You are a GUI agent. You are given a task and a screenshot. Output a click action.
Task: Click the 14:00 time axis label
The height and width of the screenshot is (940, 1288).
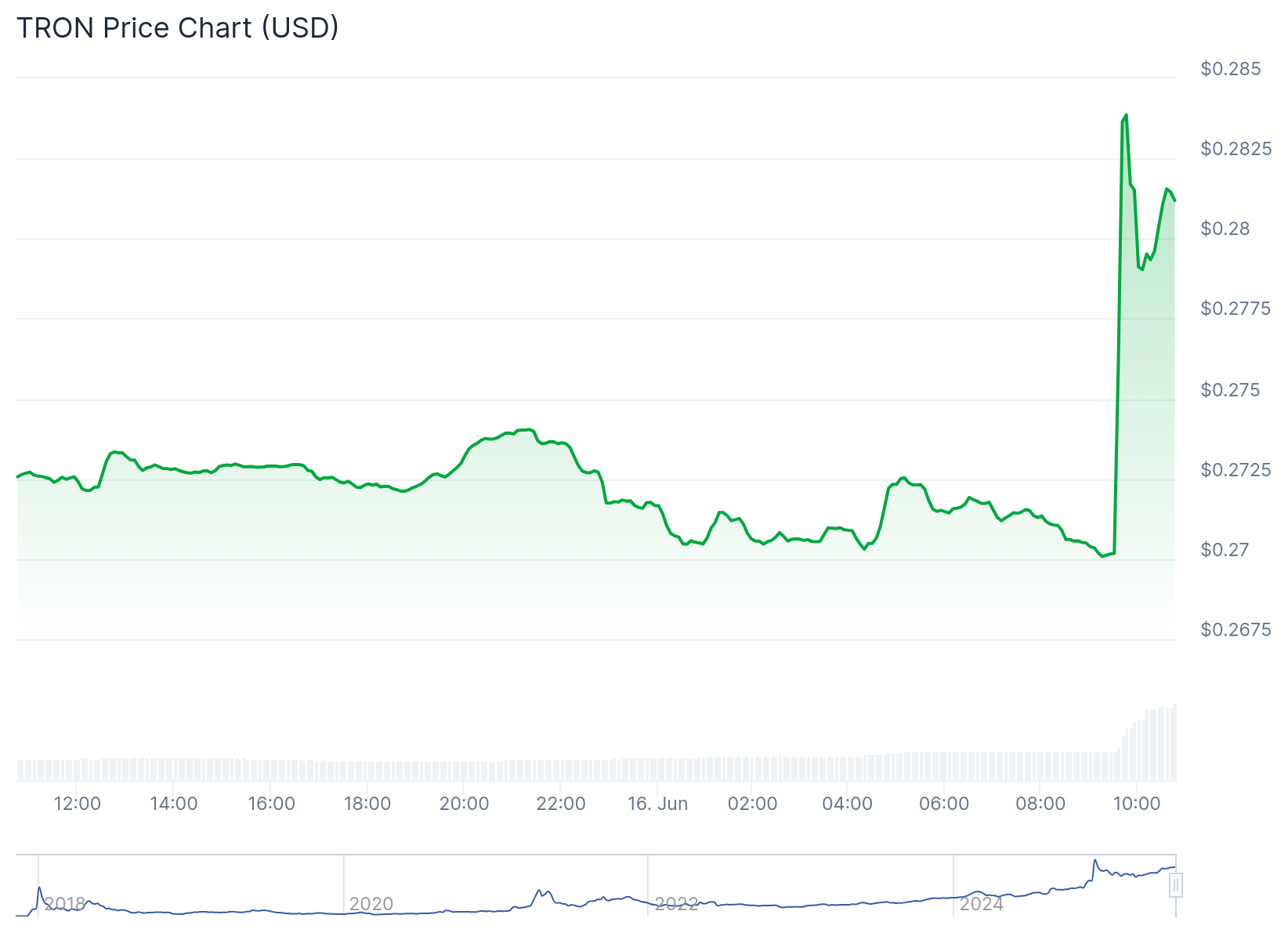click(x=173, y=804)
